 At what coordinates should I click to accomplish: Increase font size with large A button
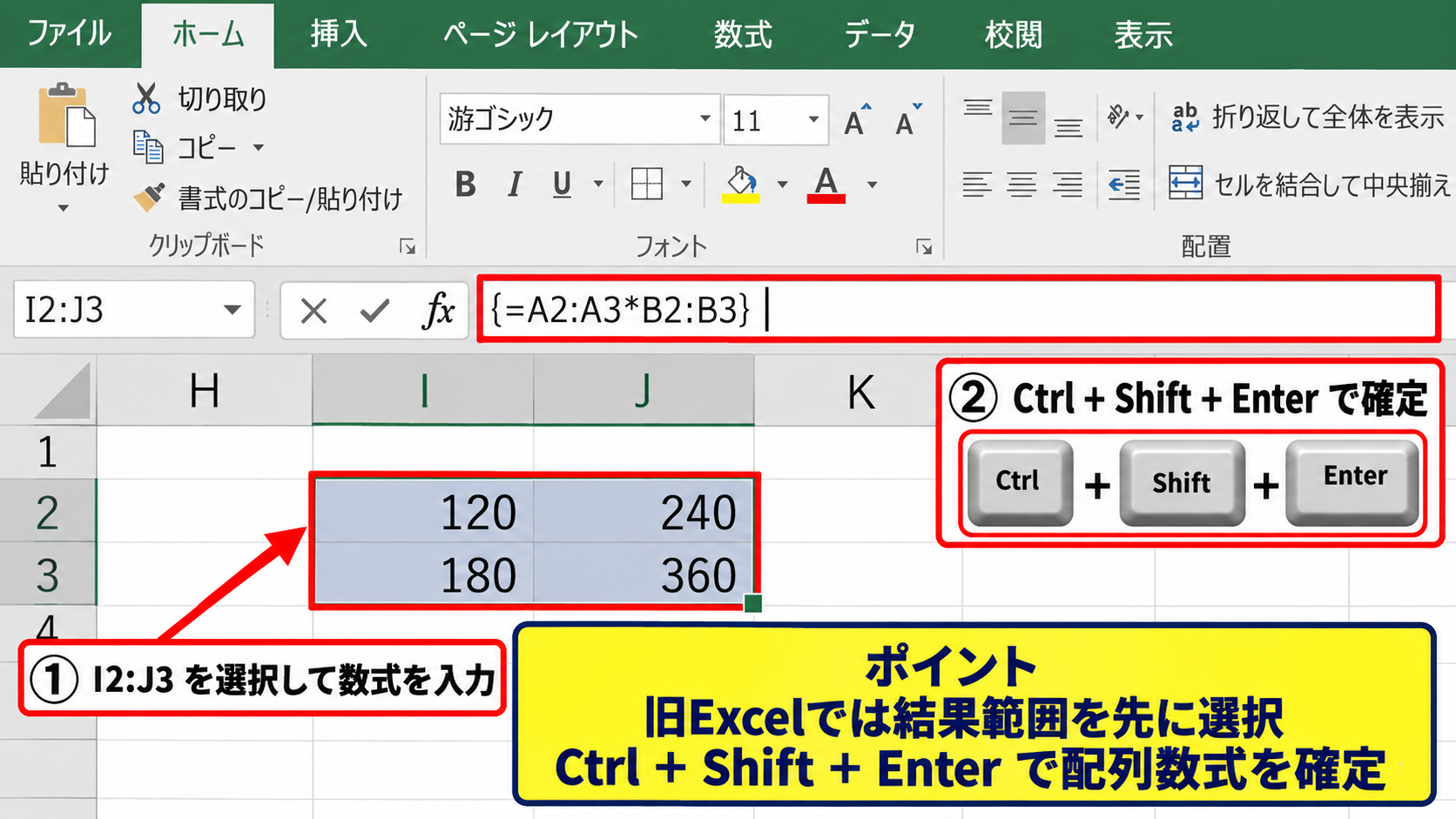pyautogui.click(x=857, y=119)
